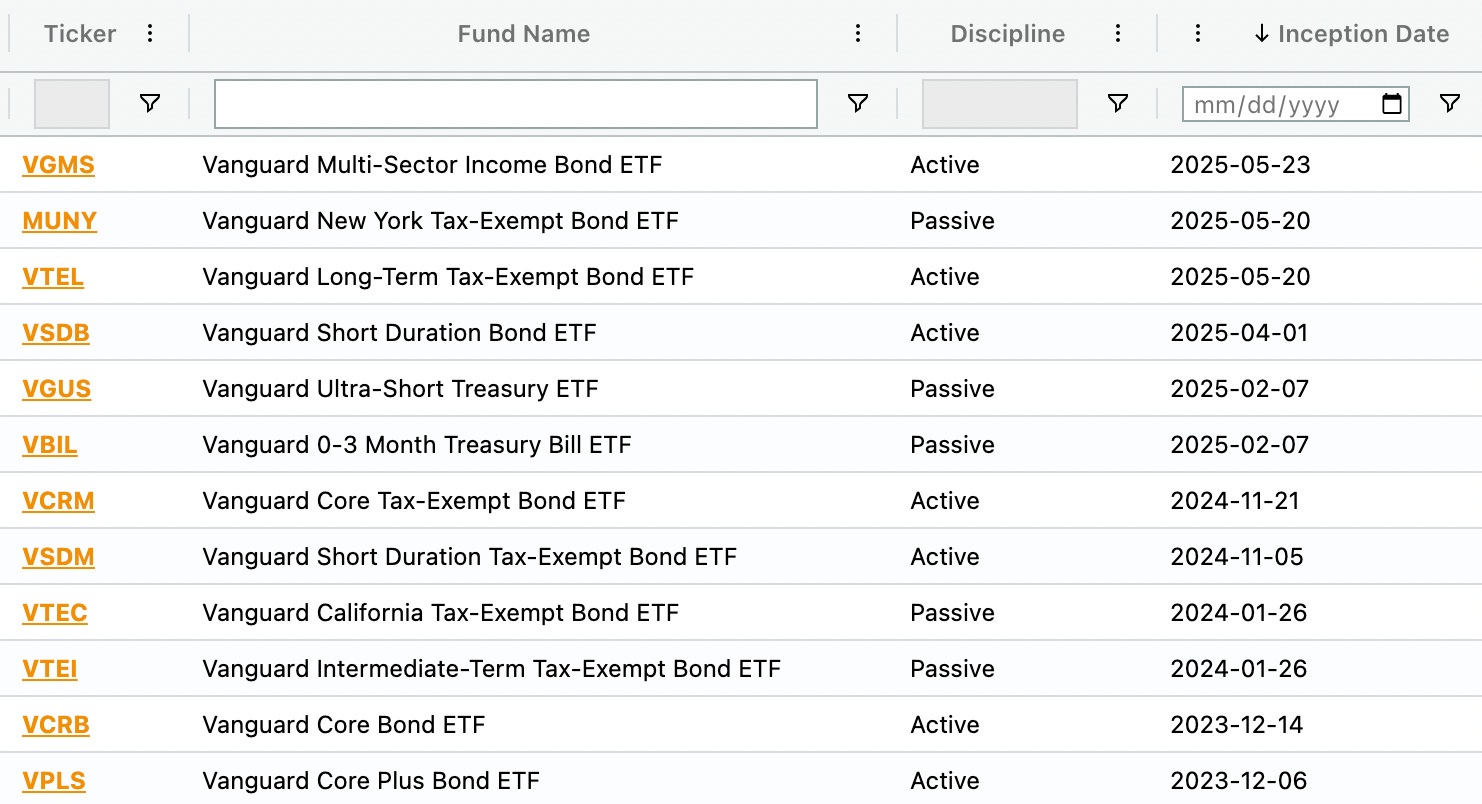Open the VPLS ticker link
Screen dimensions: 1482x804
(54, 781)
